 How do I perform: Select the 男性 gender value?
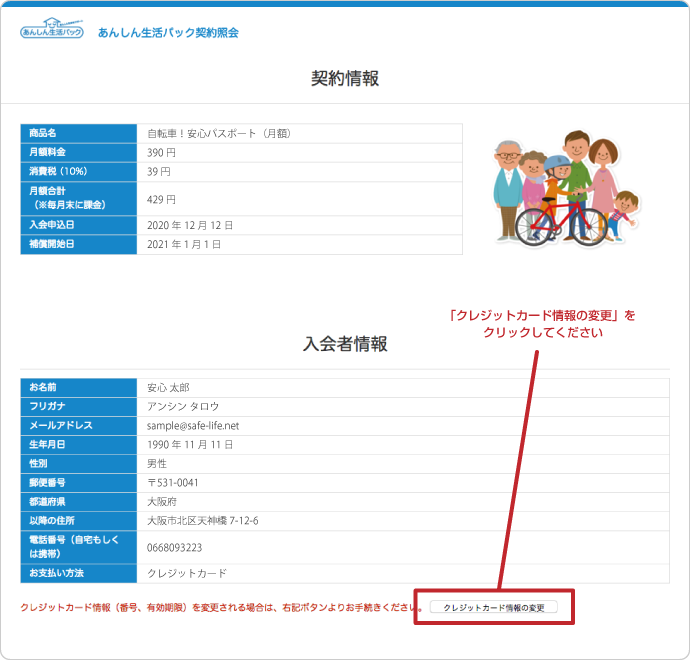coord(157,464)
